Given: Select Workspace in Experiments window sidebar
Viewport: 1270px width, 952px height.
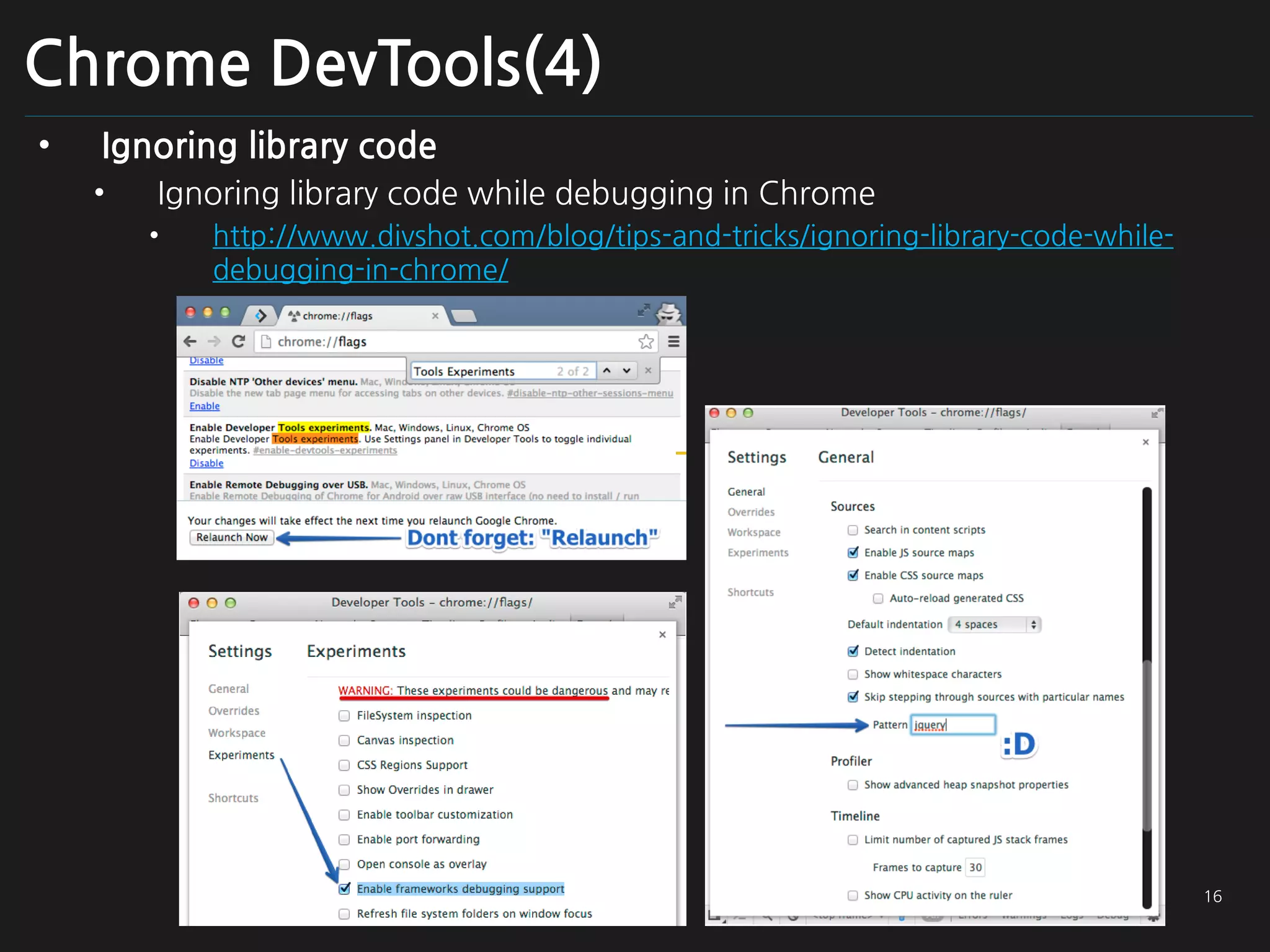Looking at the screenshot, I should (x=237, y=733).
